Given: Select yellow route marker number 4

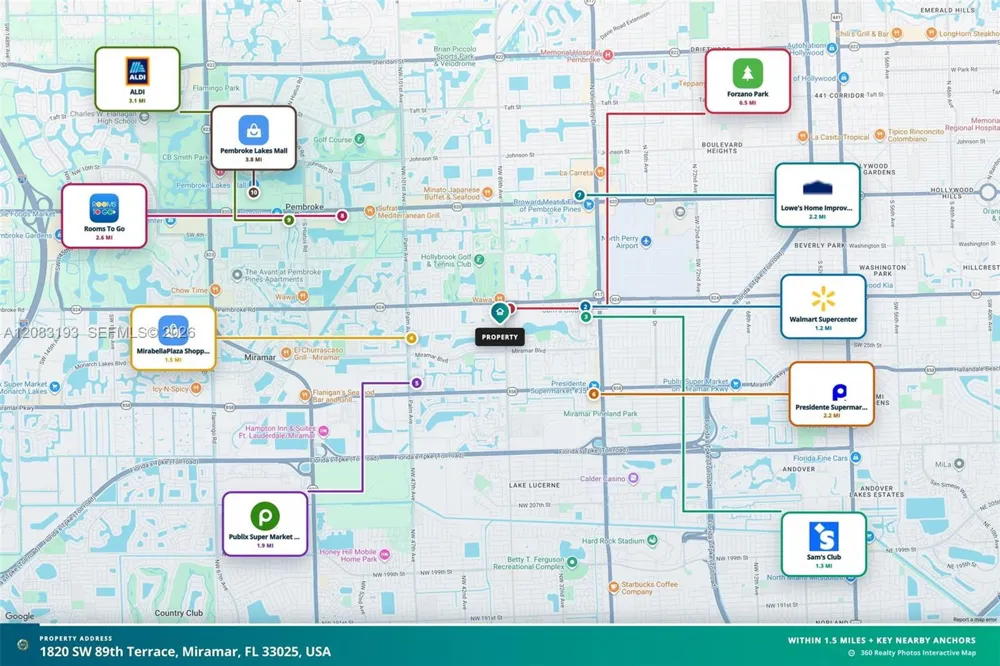Looking at the screenshot, I should [x=411, y=338].
